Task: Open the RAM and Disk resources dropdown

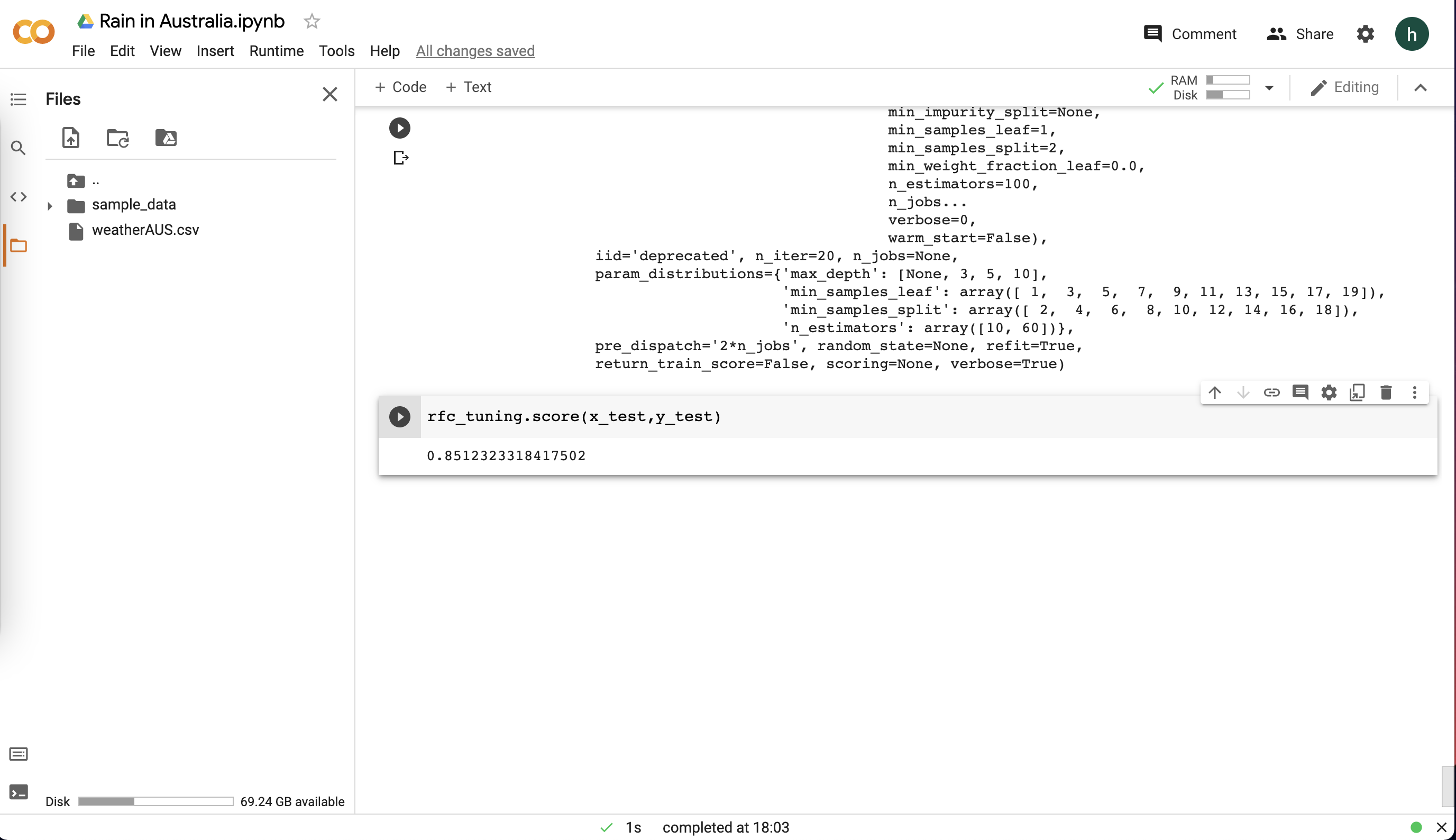Action: pos(1269,88)
